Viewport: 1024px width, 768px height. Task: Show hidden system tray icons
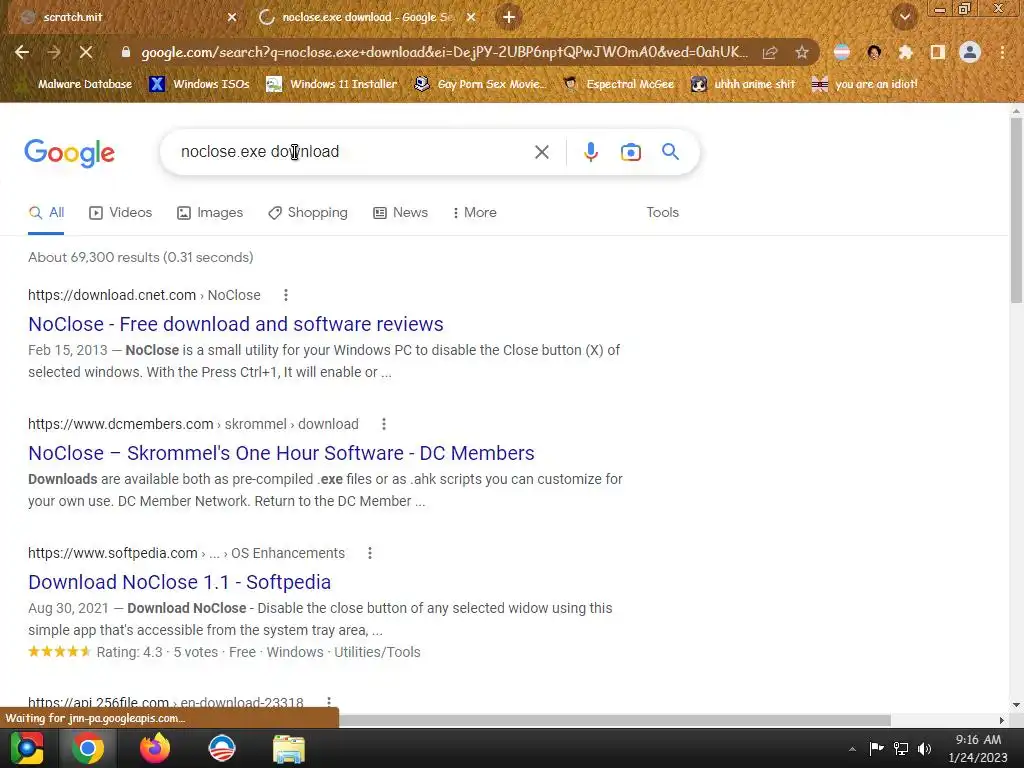tap(852, 749)
